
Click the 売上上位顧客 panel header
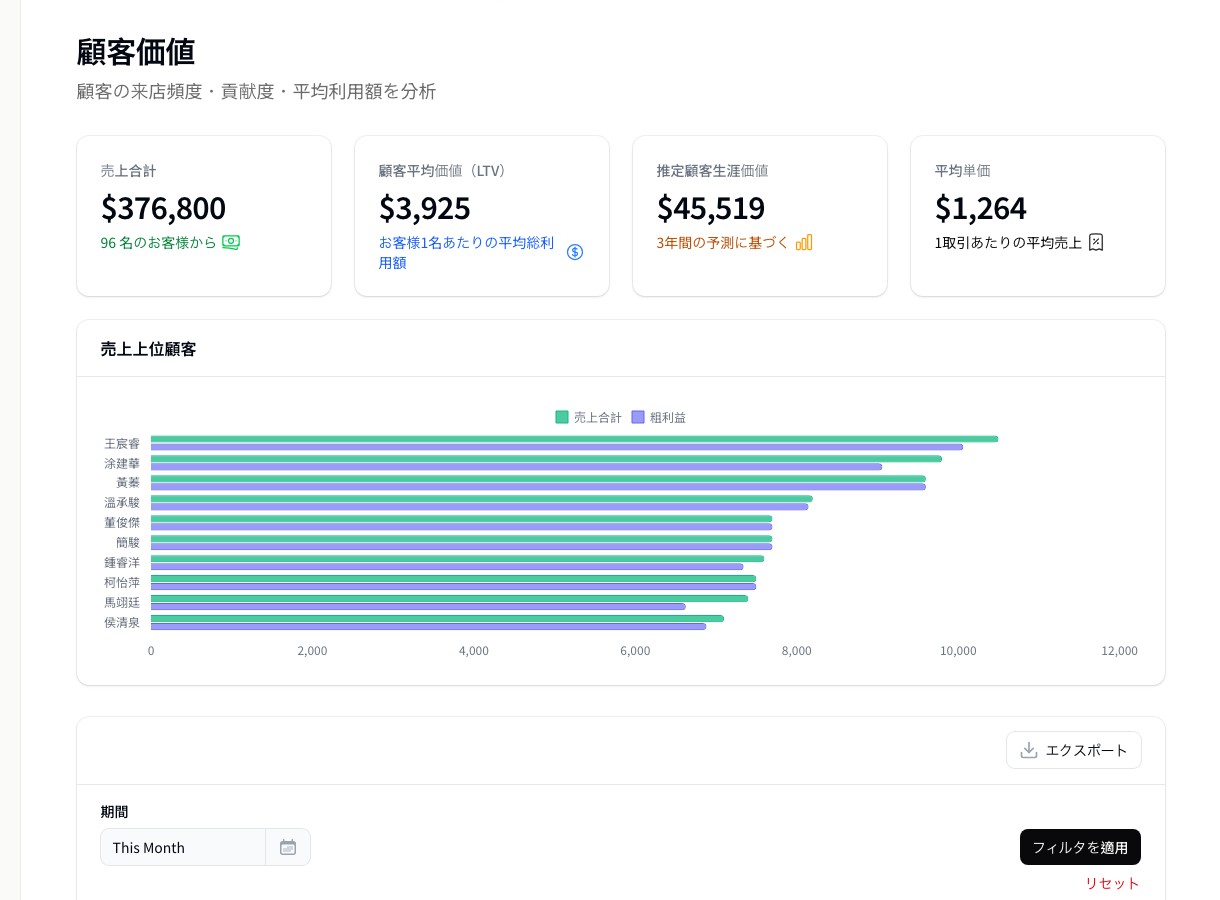pos(148,348)
